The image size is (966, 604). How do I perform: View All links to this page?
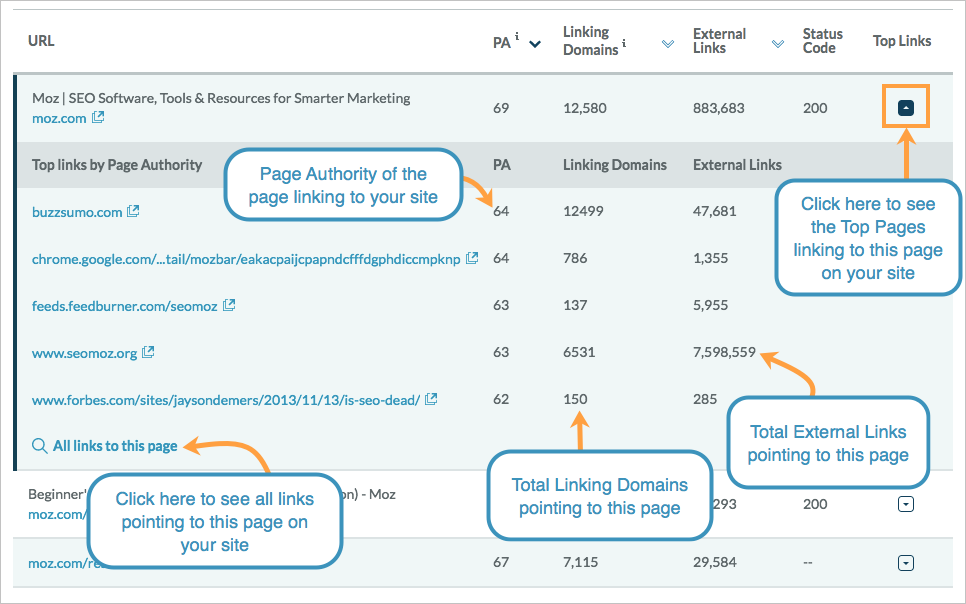tap(115, 446)
